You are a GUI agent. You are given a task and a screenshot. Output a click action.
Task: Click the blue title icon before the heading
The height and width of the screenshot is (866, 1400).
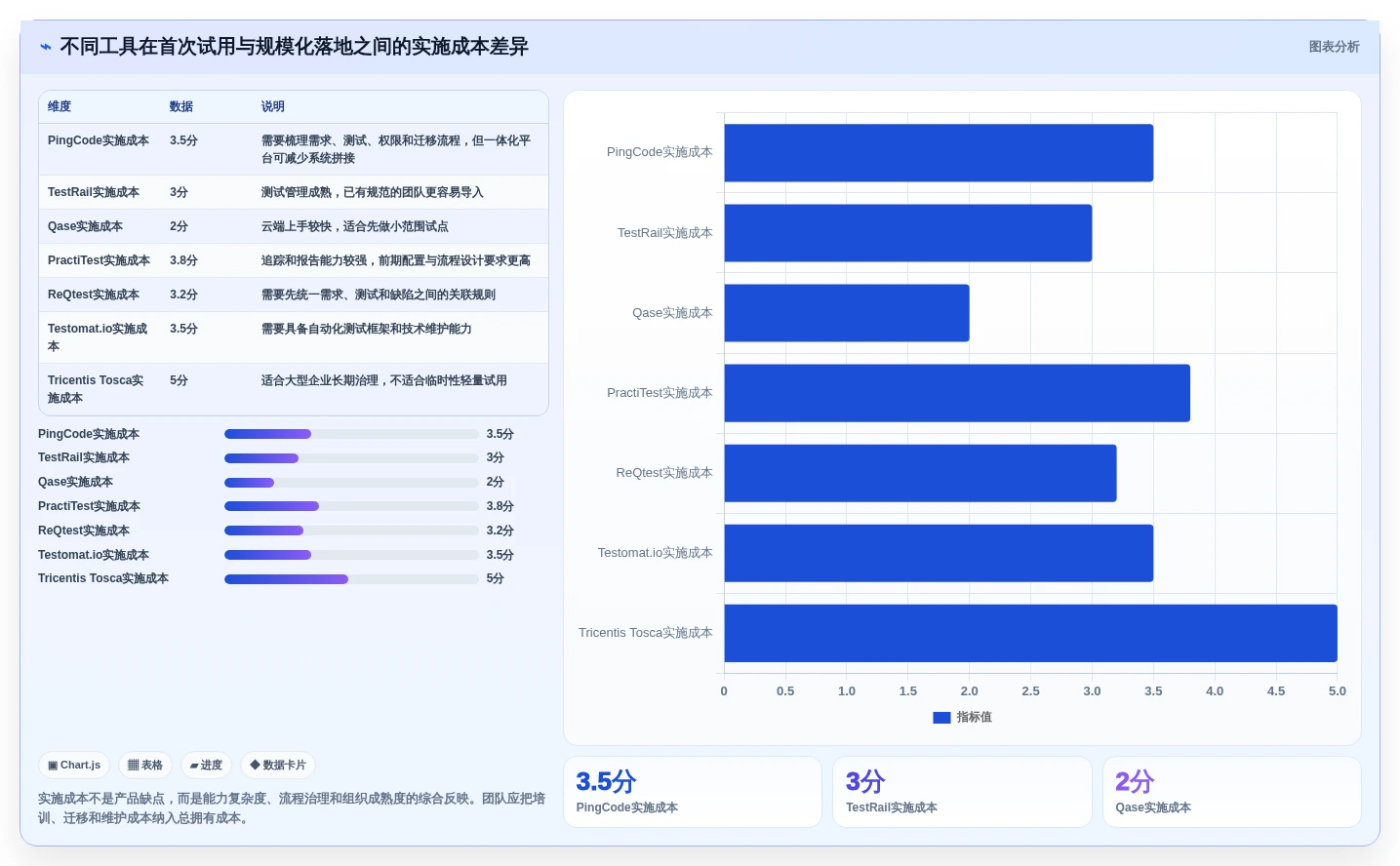click(46, 47)
